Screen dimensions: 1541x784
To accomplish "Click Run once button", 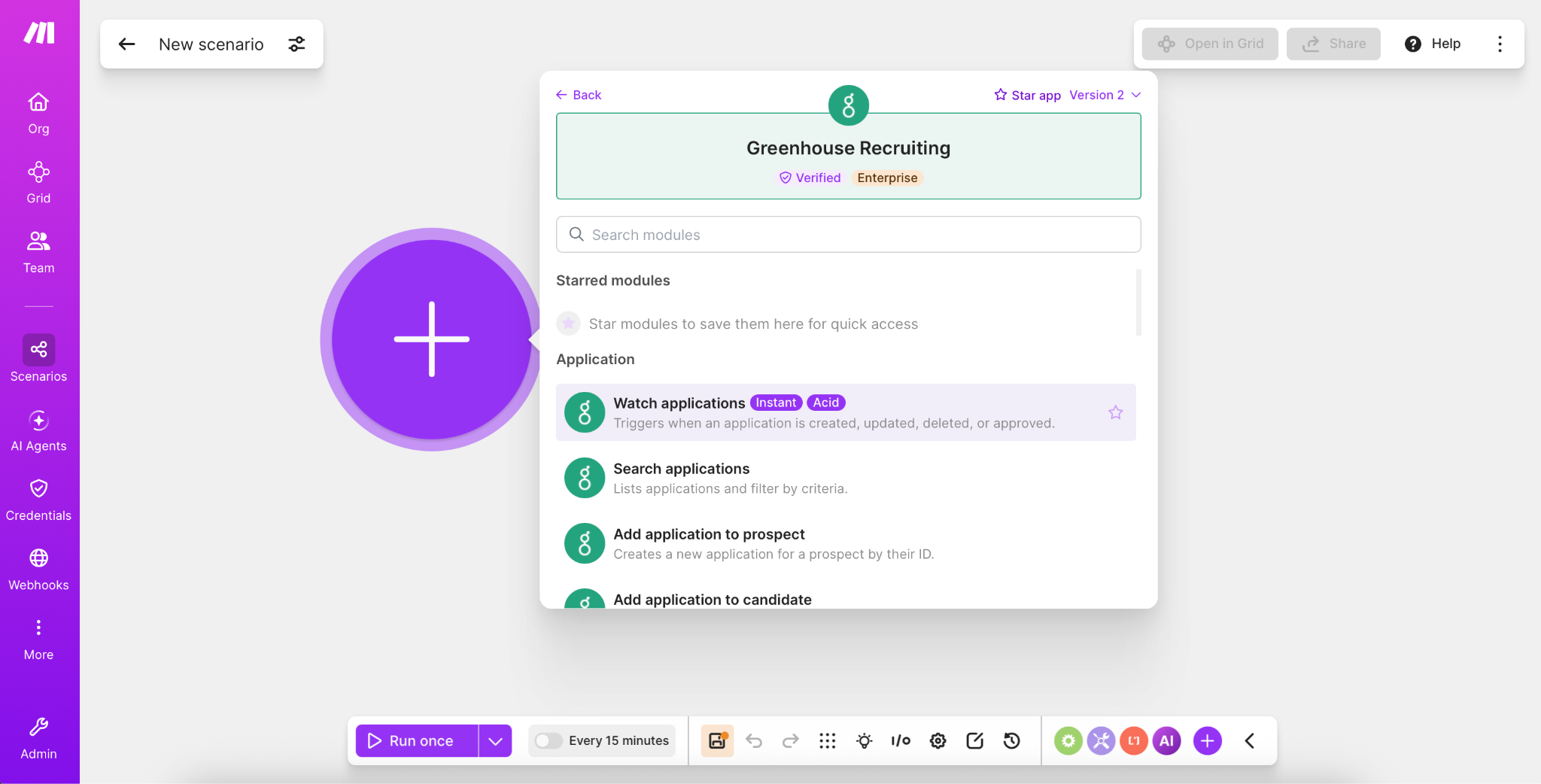I will 417,741.
